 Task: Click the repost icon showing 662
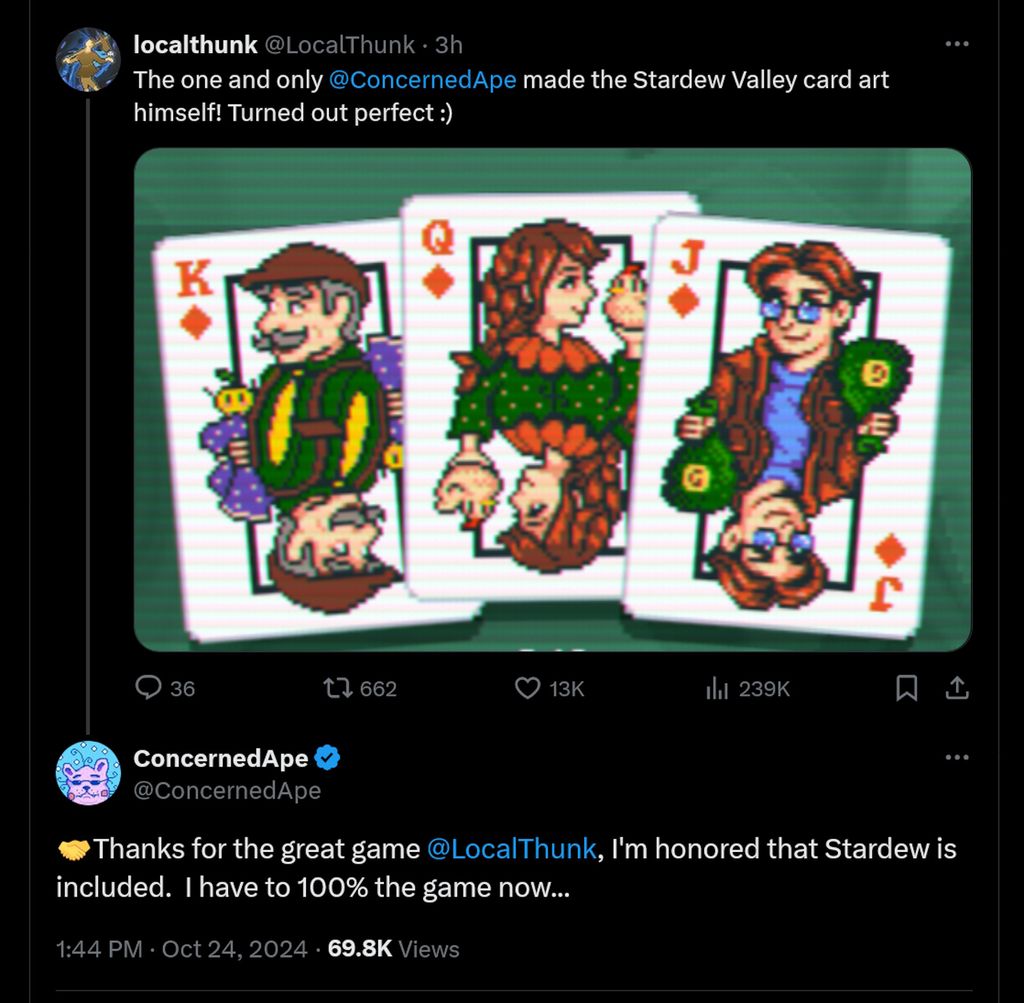(x=340, y=688)
